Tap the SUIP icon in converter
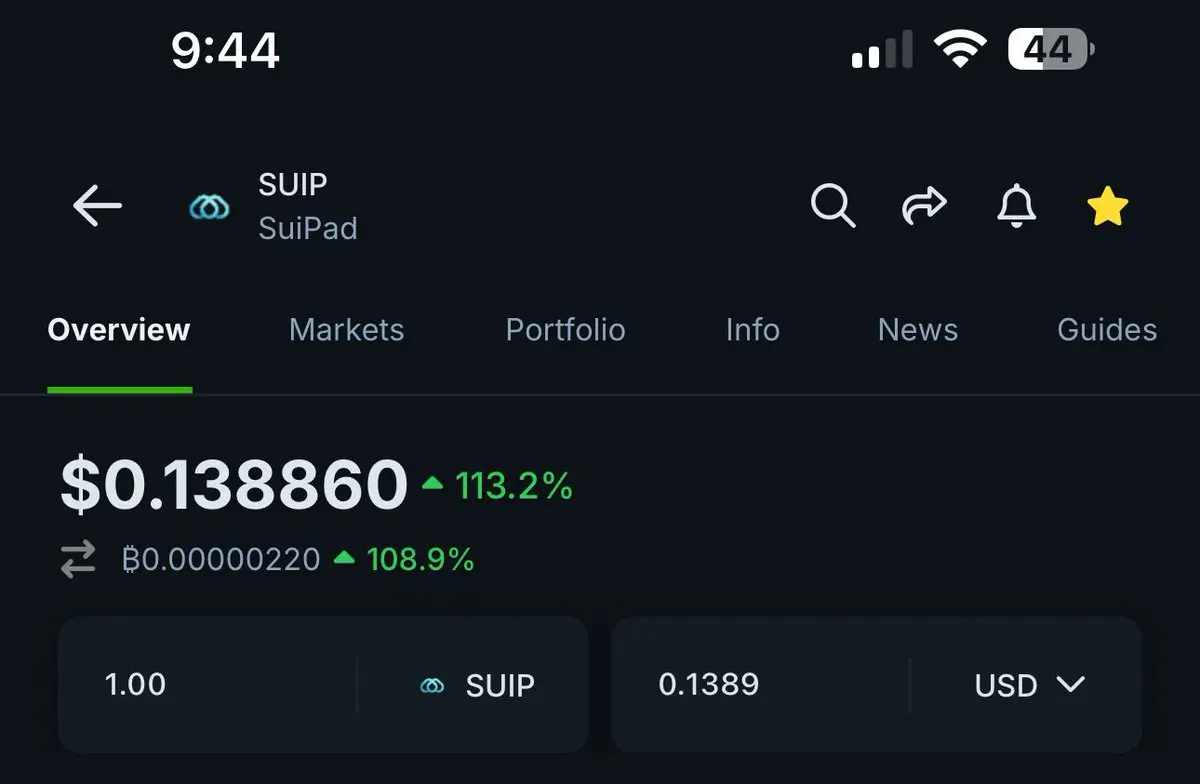This screenshot has height=784, width=1200. coord(432,686)
